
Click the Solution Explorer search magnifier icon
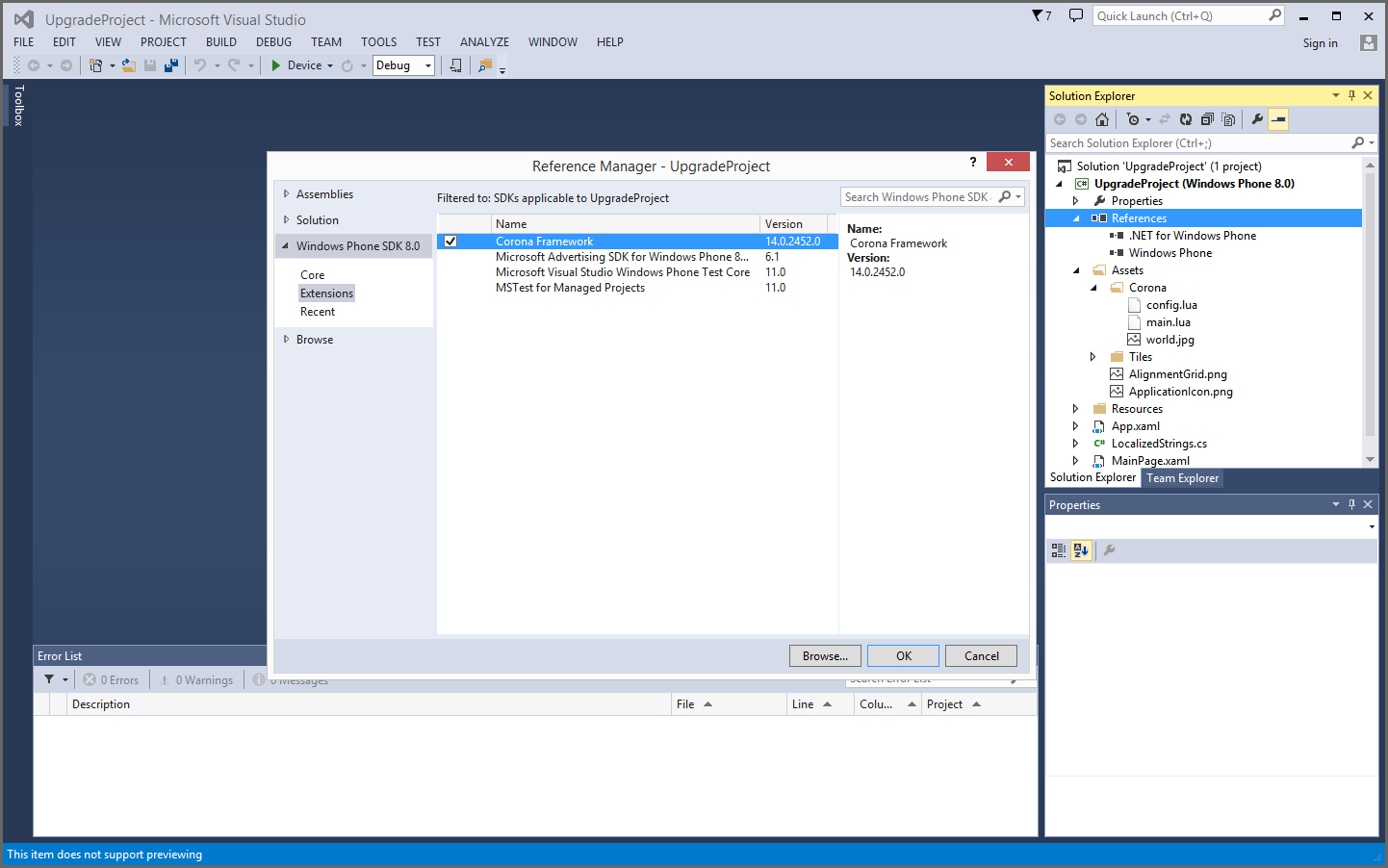[x=1357, y=142]
